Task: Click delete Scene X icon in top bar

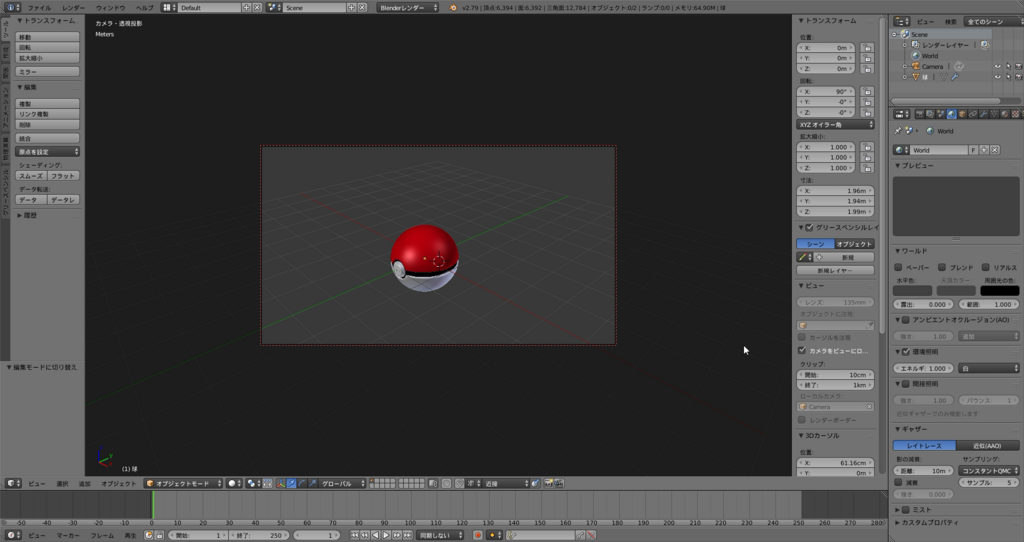Action: [362, 7]
